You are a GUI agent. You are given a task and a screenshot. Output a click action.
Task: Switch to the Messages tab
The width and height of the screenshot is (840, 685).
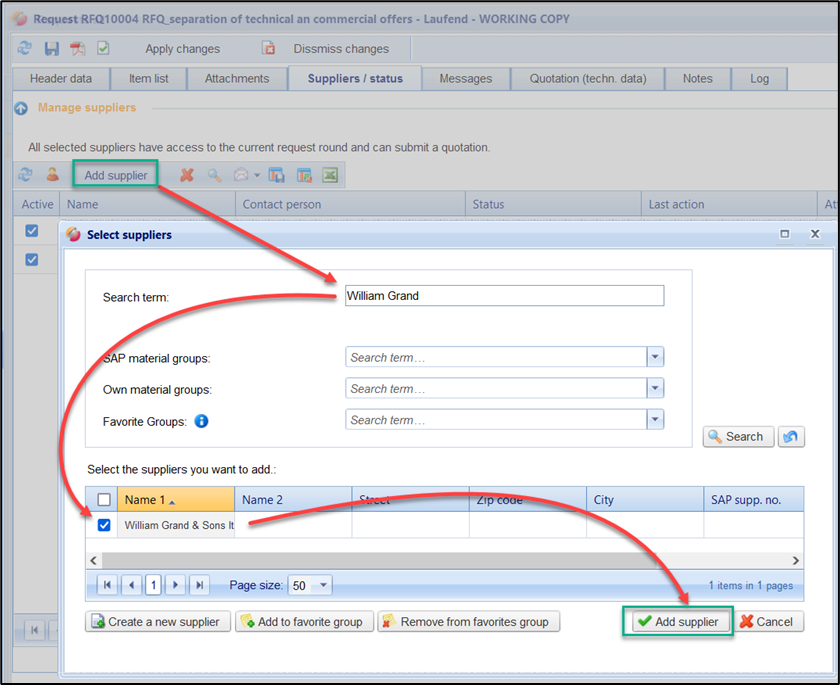465,79
